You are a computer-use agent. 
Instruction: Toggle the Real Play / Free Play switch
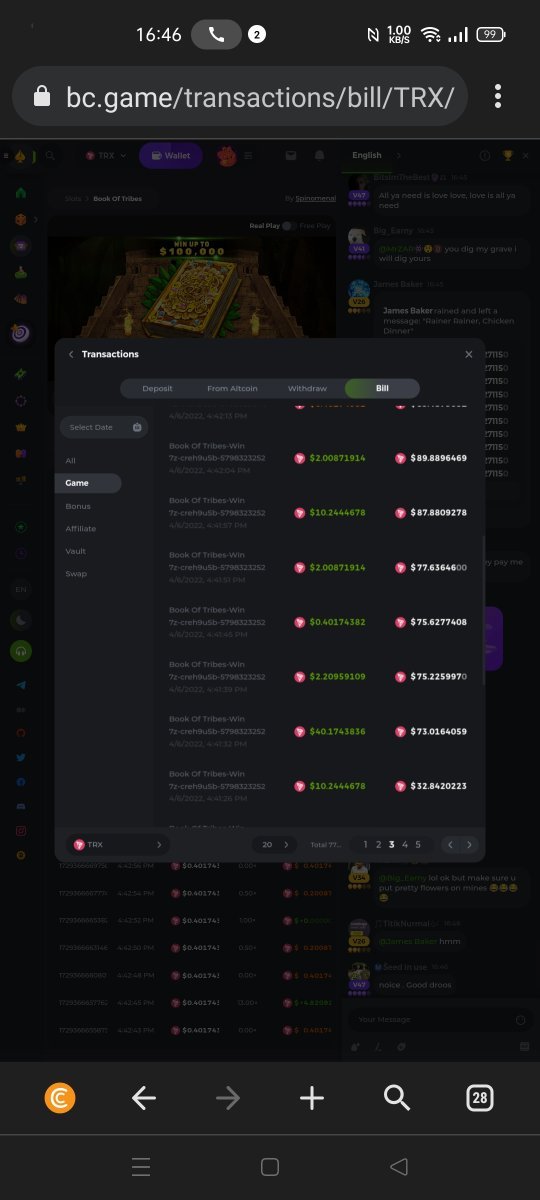(x=288, y=226)
